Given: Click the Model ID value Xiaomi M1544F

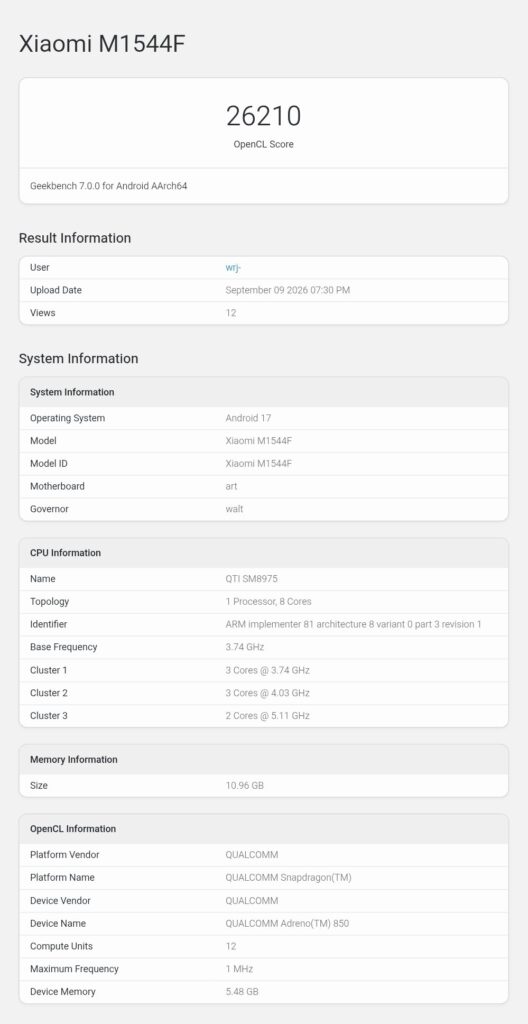Looking at the screenshot, I should pyautogui.click(x=259, y=464).
